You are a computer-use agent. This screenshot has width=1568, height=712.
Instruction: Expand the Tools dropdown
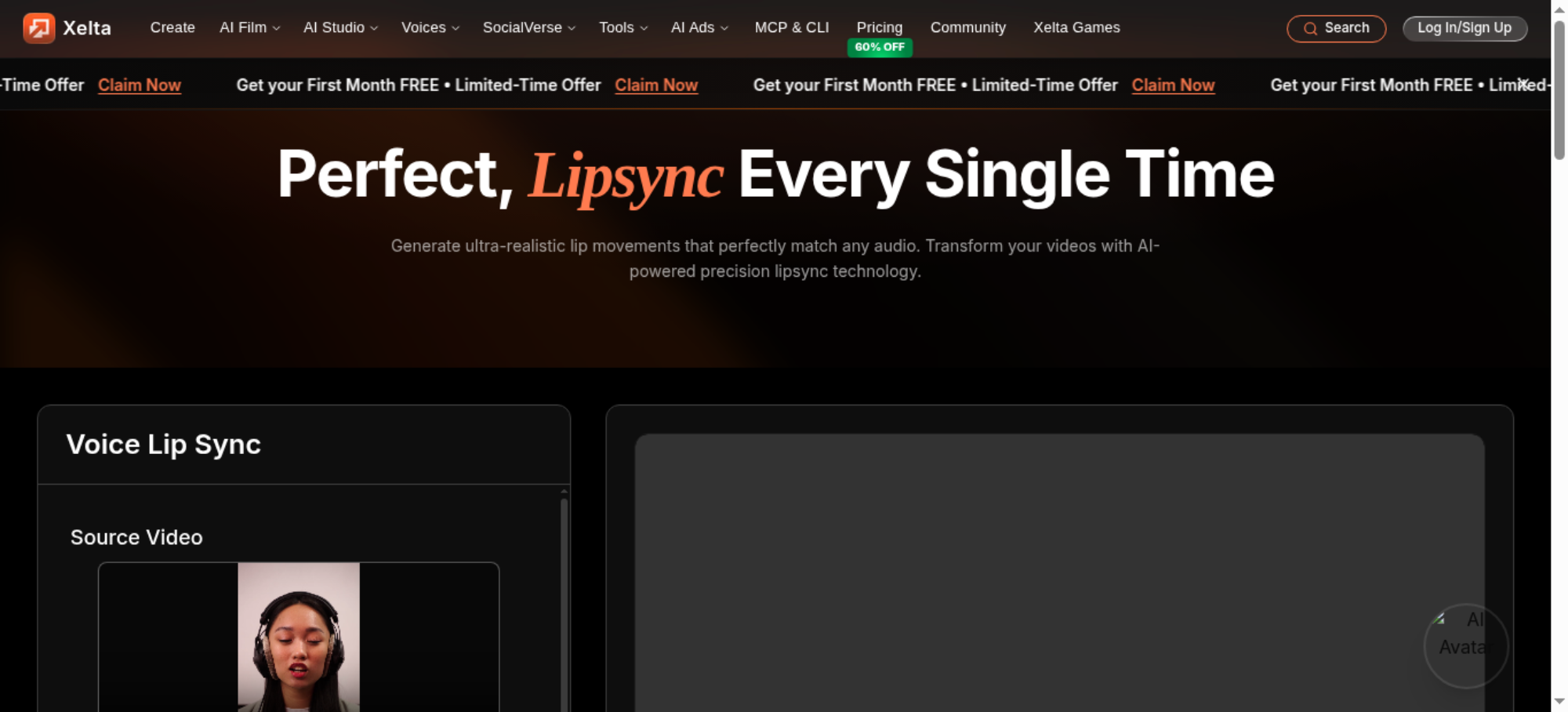pos(623,27)
